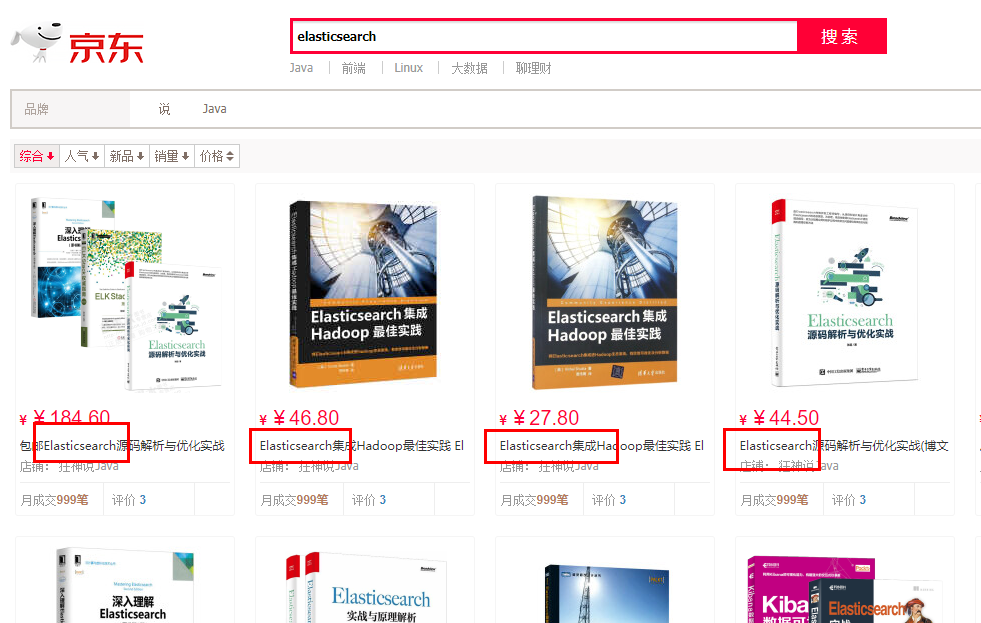Click the elasticsearch search input field

(544, 36)
